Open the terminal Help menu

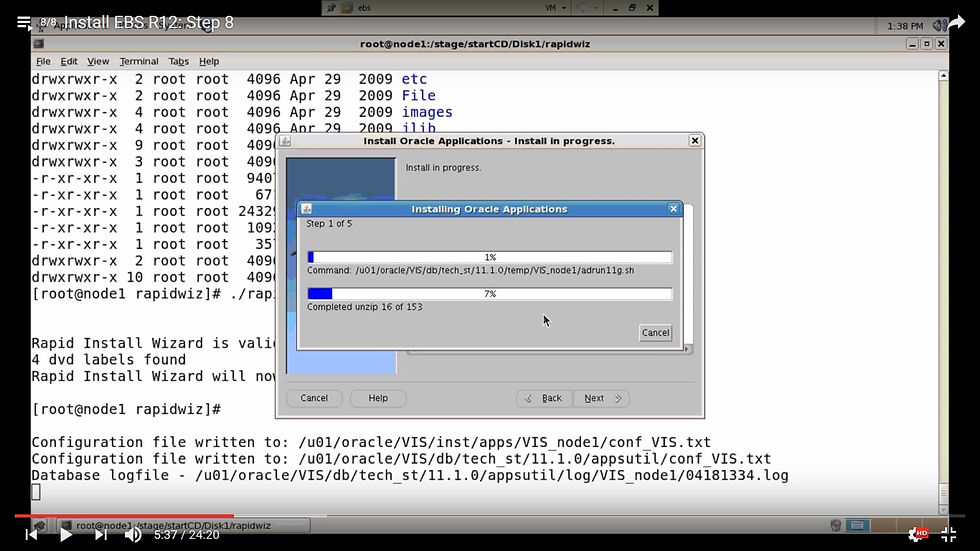(x=209, y=61)
